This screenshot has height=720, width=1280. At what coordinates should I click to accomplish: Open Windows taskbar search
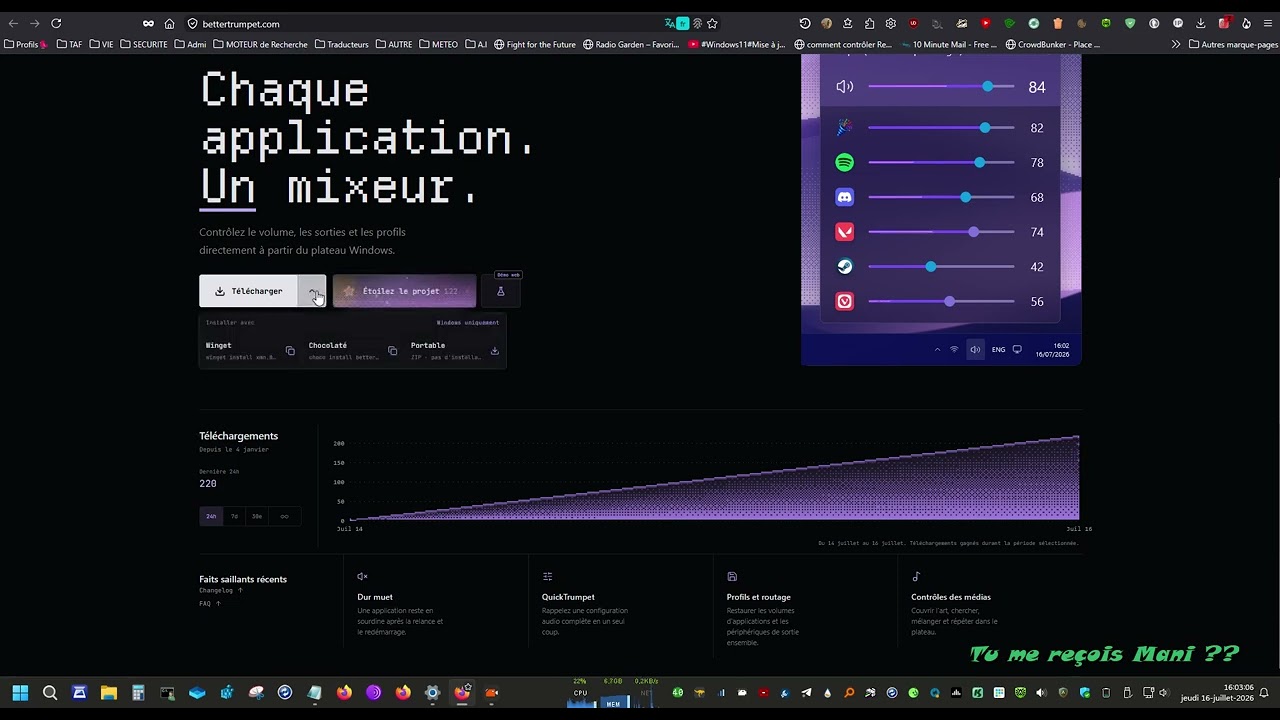coord(50,692)
